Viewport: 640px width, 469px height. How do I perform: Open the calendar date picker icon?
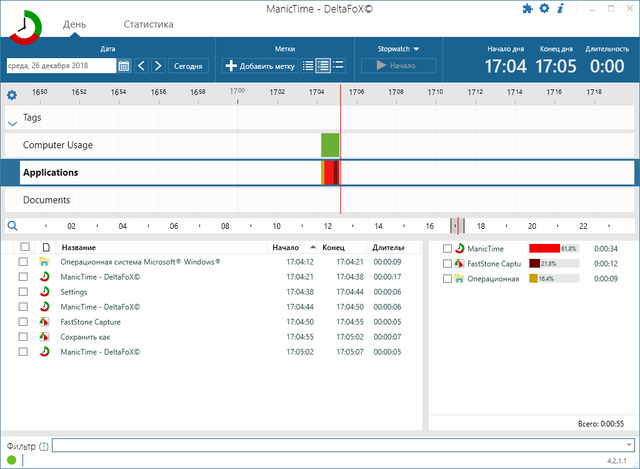tap(124, 66)
